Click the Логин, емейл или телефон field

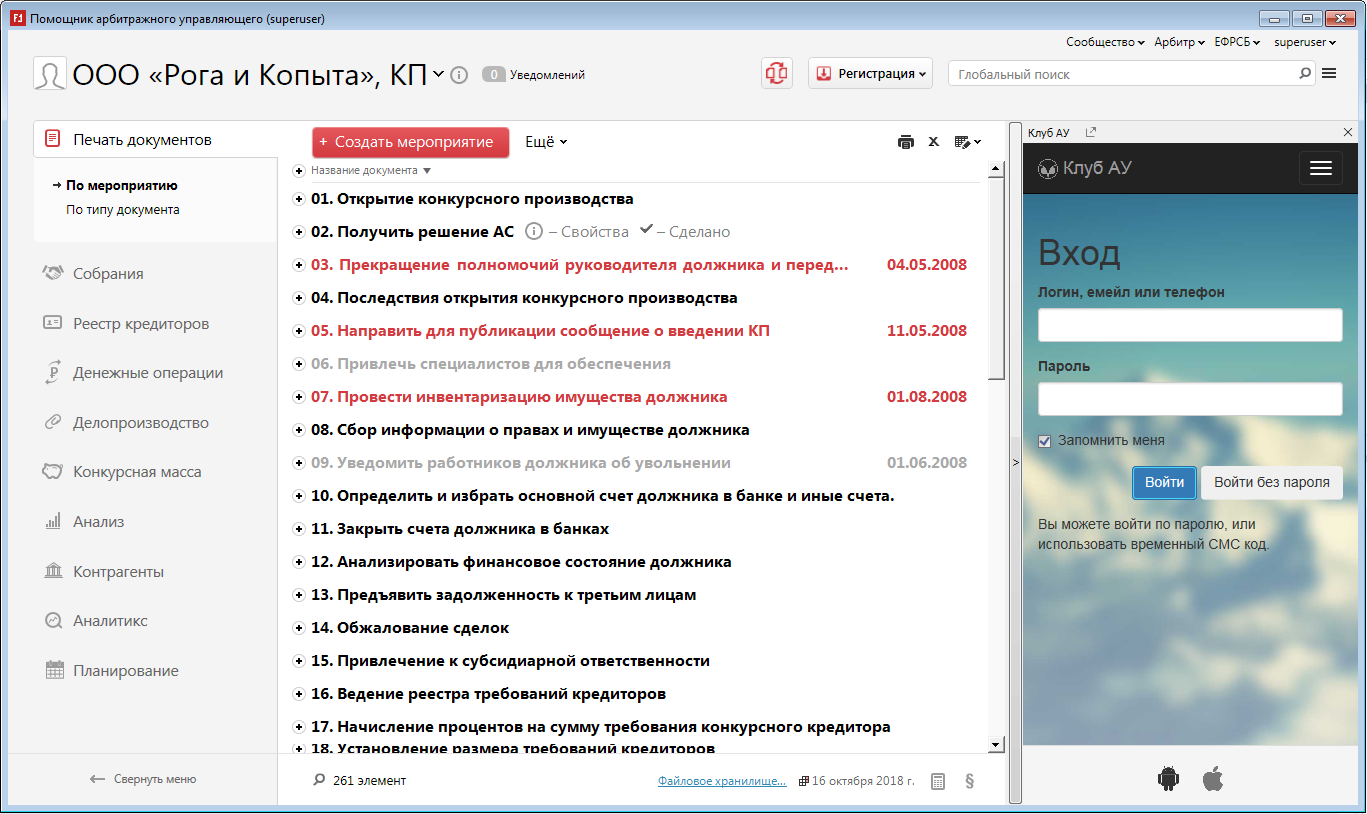(x=1190, y=325)
